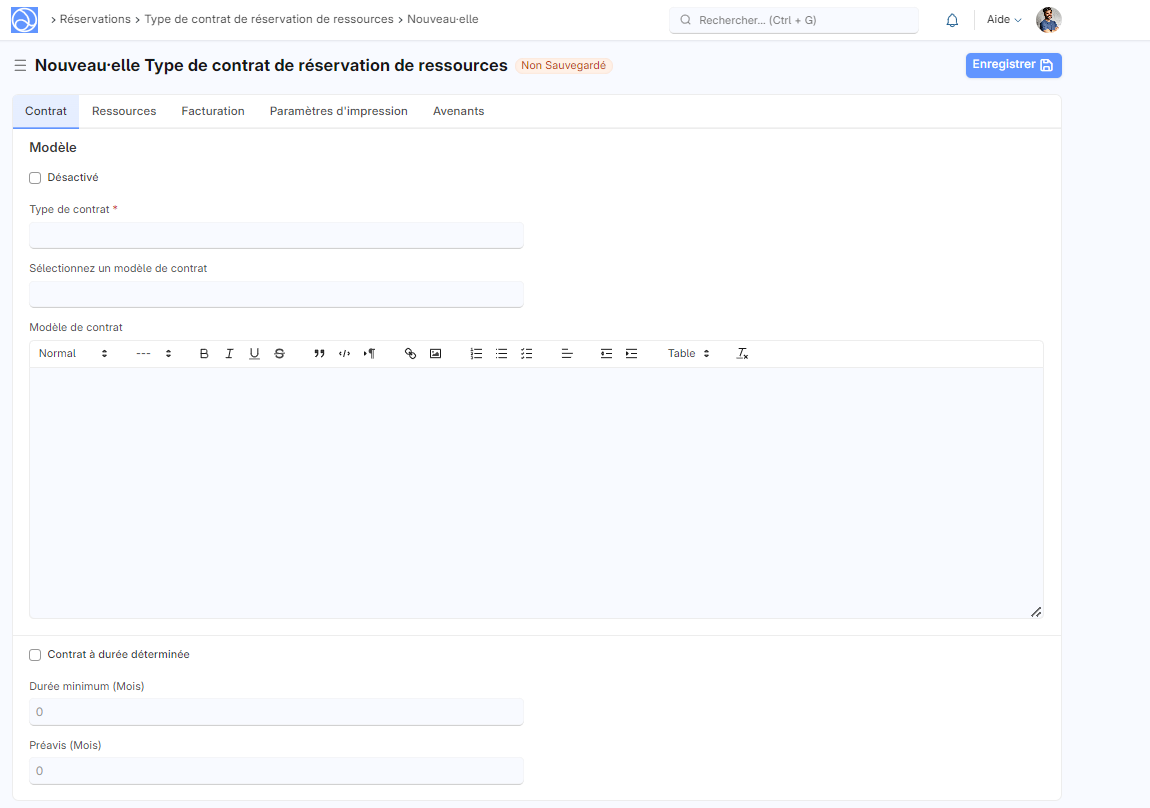Viewport: 1150px width, 808px height.
Task: Start an ordered numbered list
Action: (476, 354)
